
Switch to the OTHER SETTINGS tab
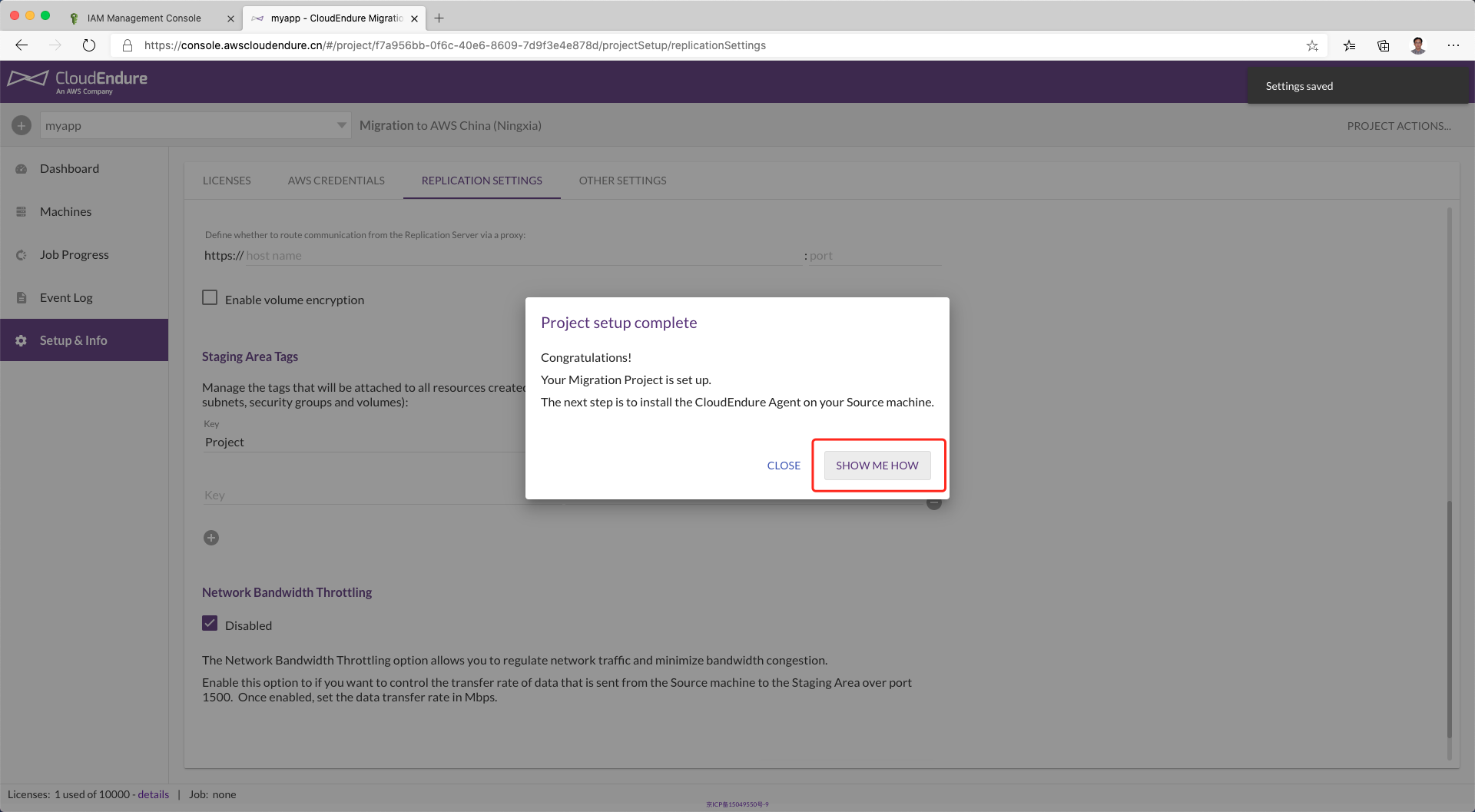click(622, 181)
